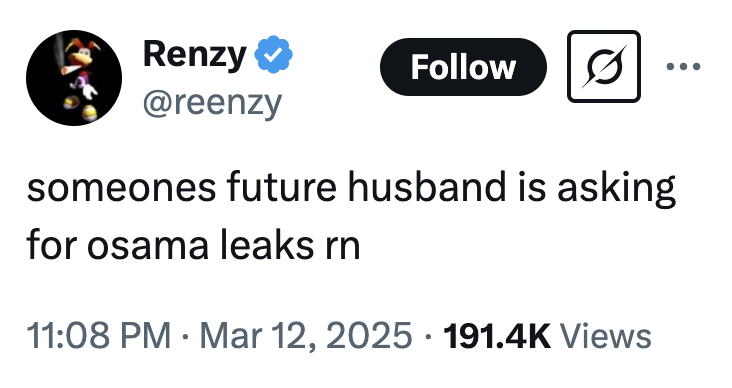Click the word "asking" in the post
Screen dimensions: 732x388
click(x=616, y=189)
